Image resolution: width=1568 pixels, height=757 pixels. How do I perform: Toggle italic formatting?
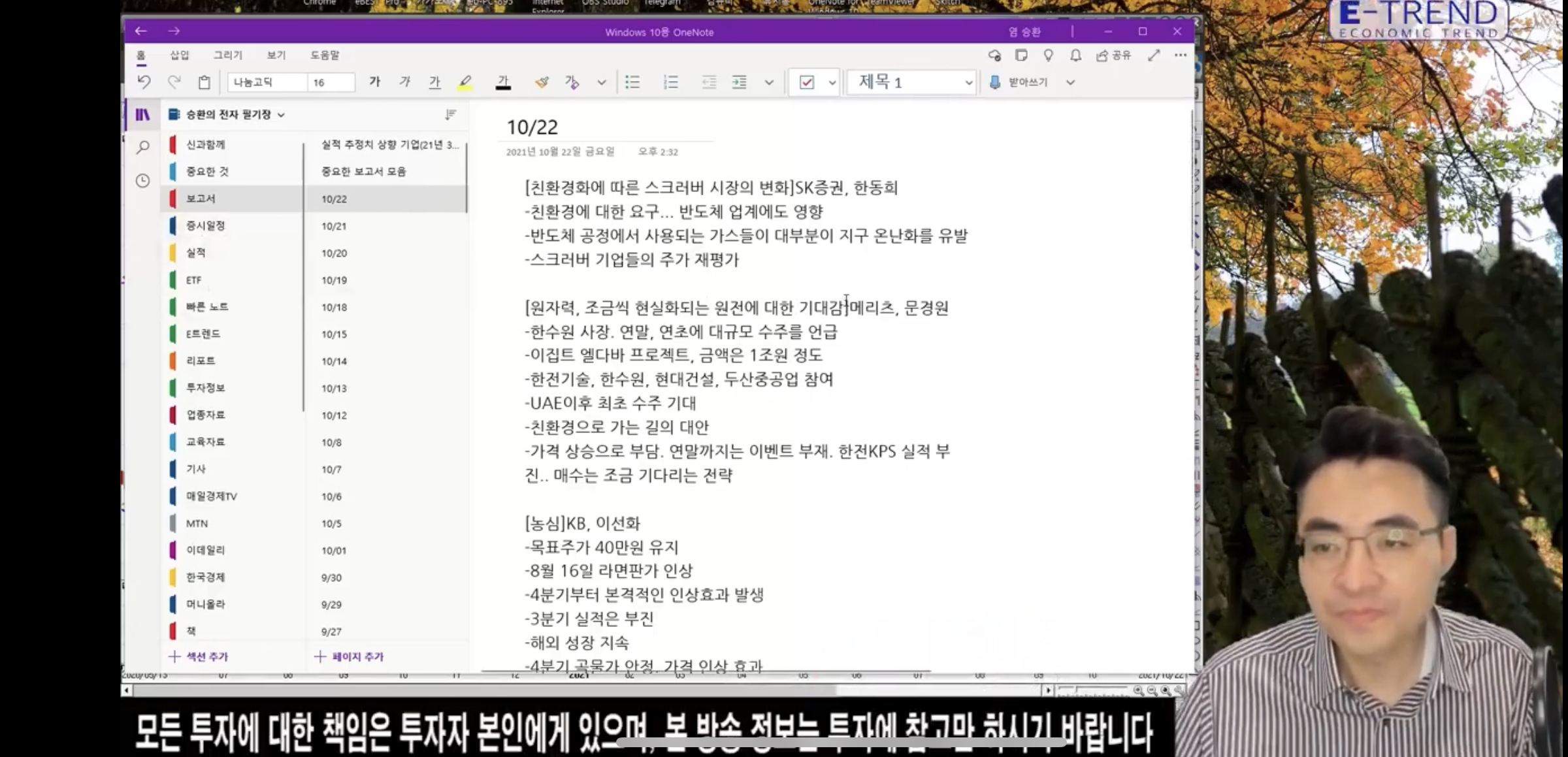tap(405, 82)
